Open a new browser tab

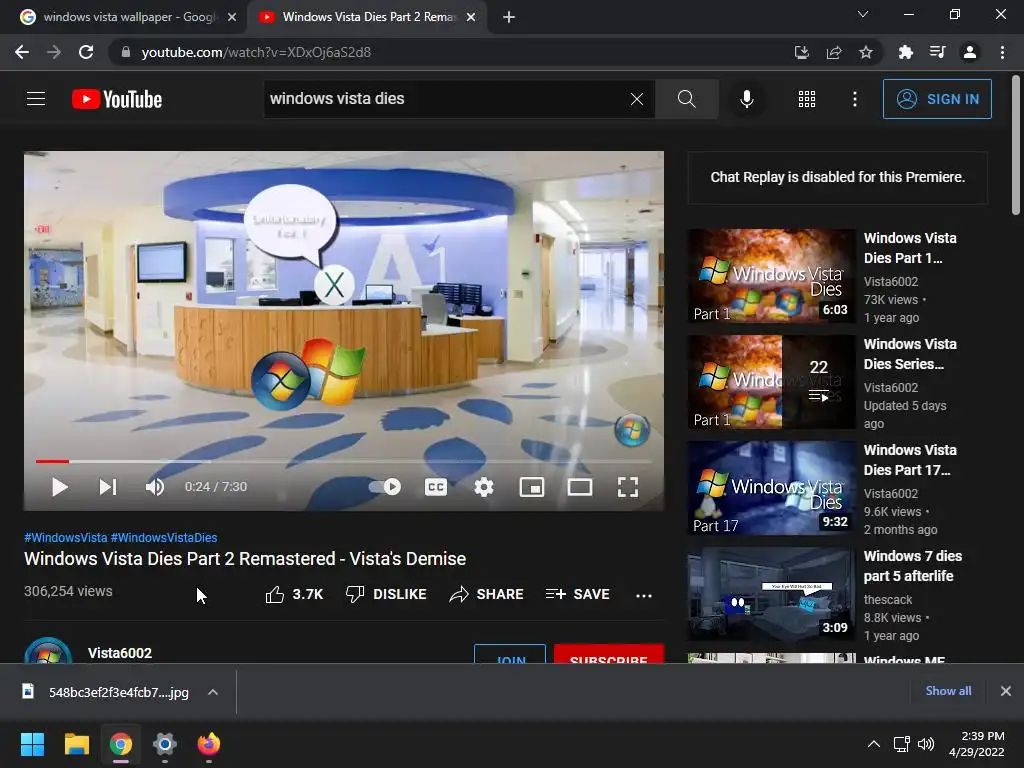[x=509, y=17]
